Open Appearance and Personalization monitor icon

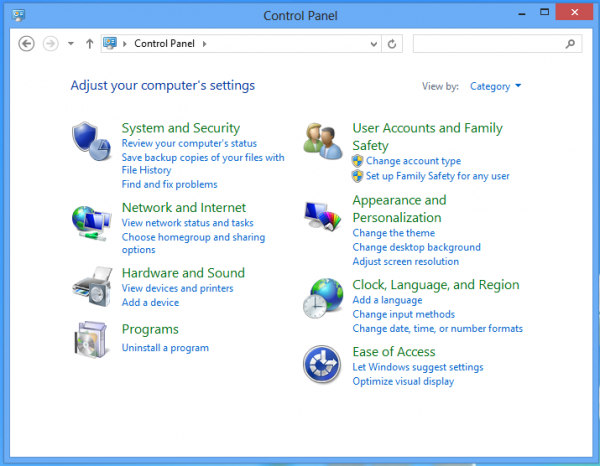pyautogui.click(x=325, y=216)
